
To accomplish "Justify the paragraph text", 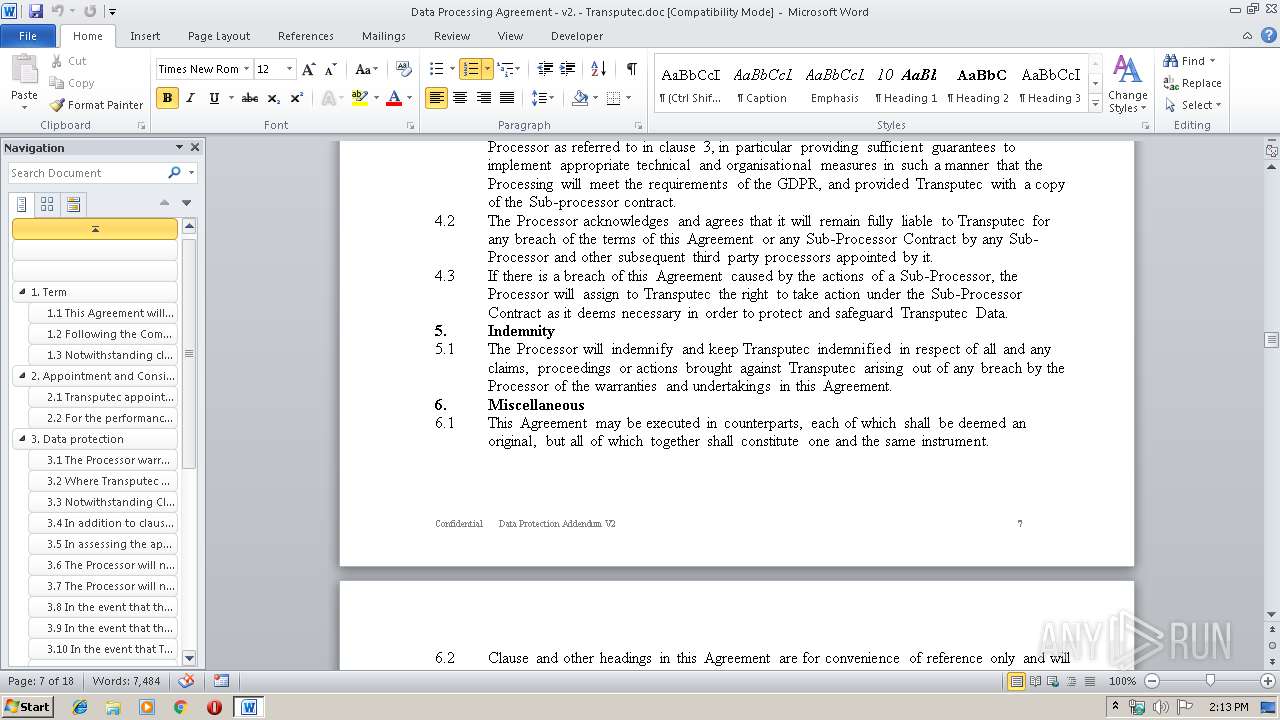I will point(507,98).
